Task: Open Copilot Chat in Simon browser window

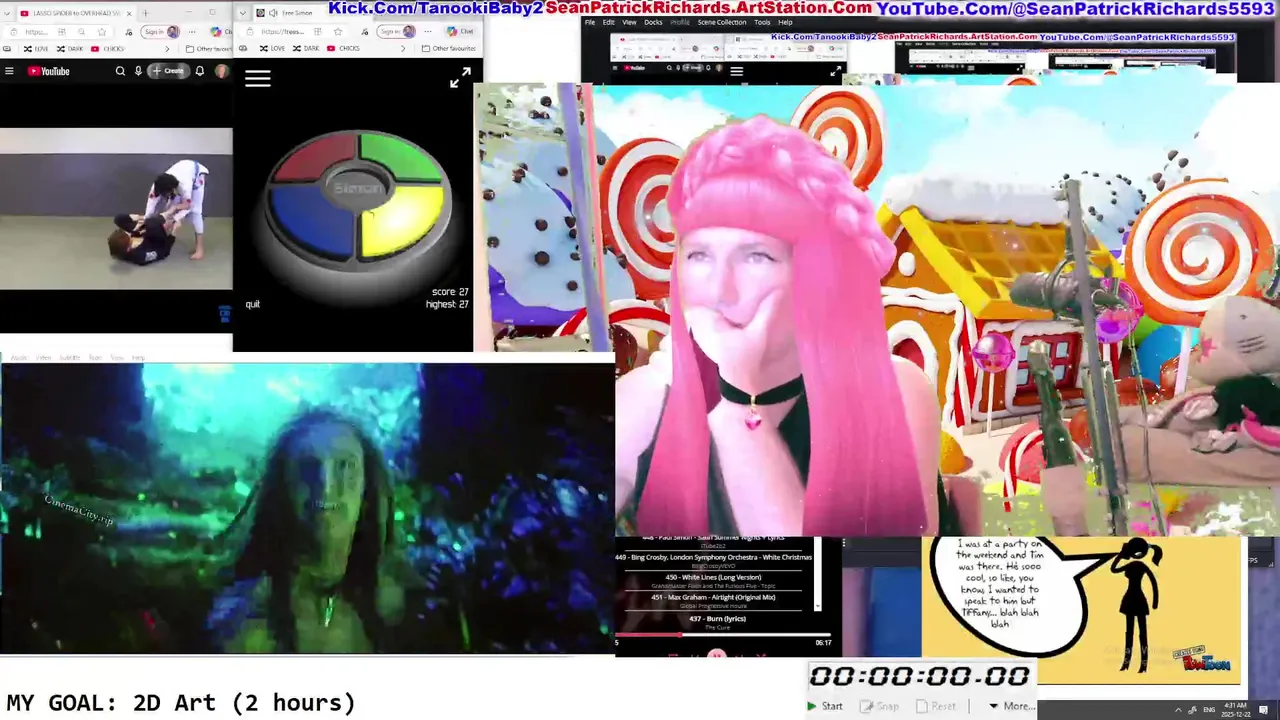Action: click(x=461, y=32)
